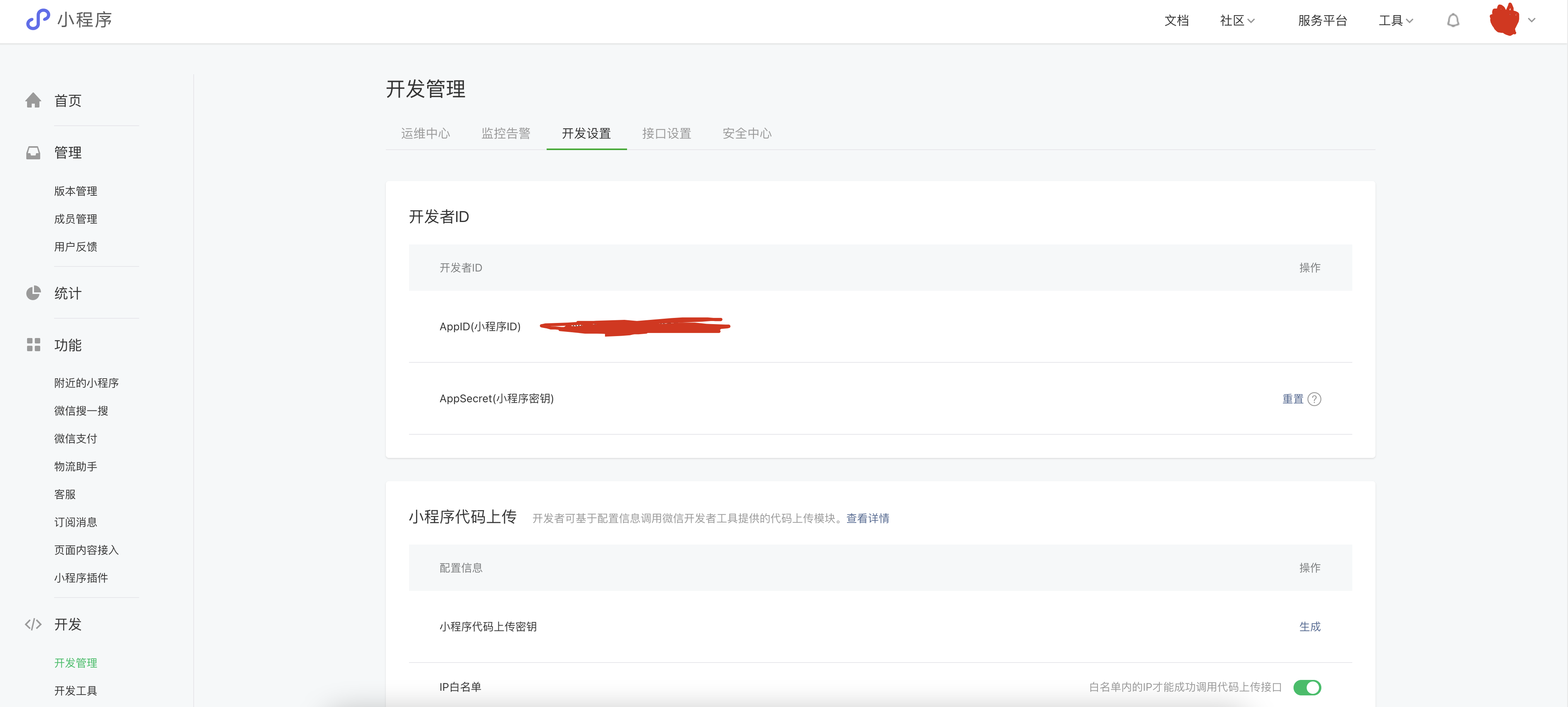Click the inbox icon beside 管理
This screenshot has width=1568, height=707.
pyautogui.click(x=34, y=152)
